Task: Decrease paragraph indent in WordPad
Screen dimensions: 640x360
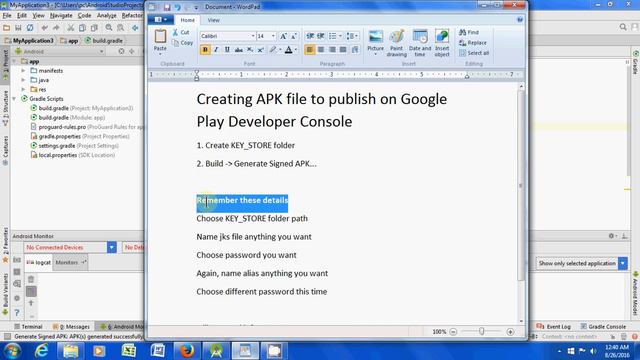Action: tap(310, 36)
